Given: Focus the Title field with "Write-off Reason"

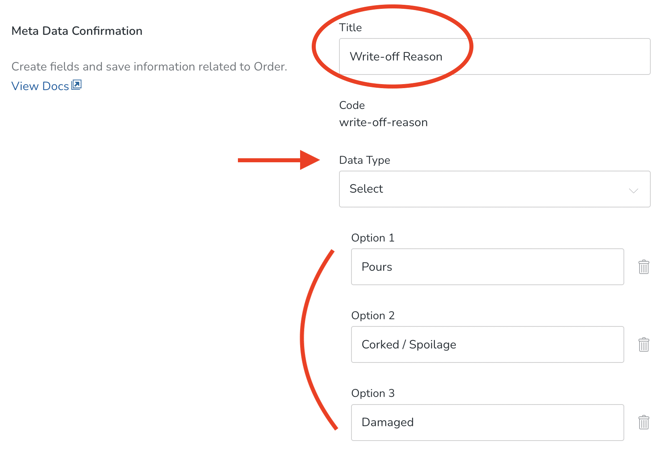Looking at the screenshot, I should pos(494,57).
